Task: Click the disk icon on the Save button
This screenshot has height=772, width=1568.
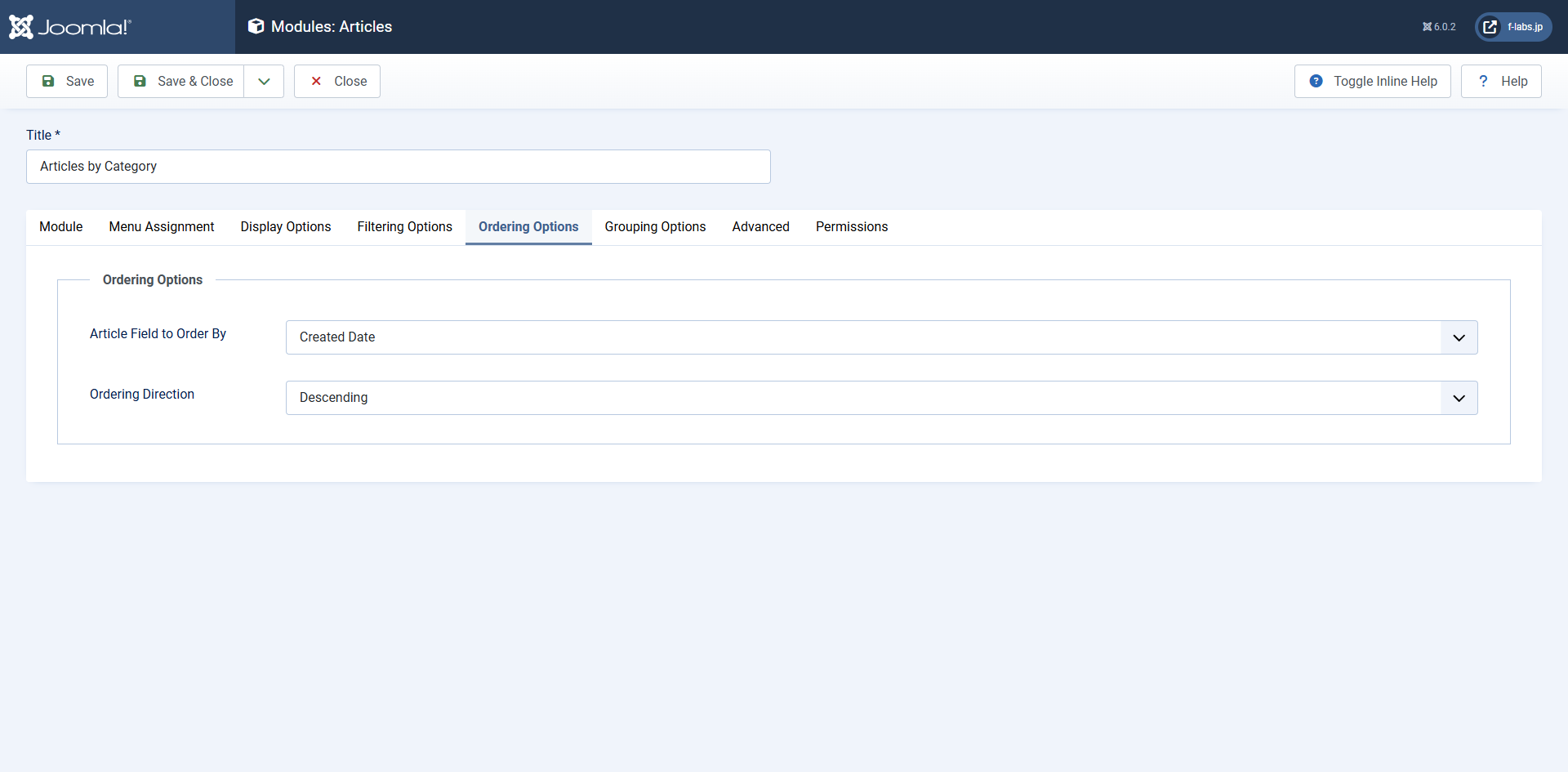Action: (x=49, y=81)
